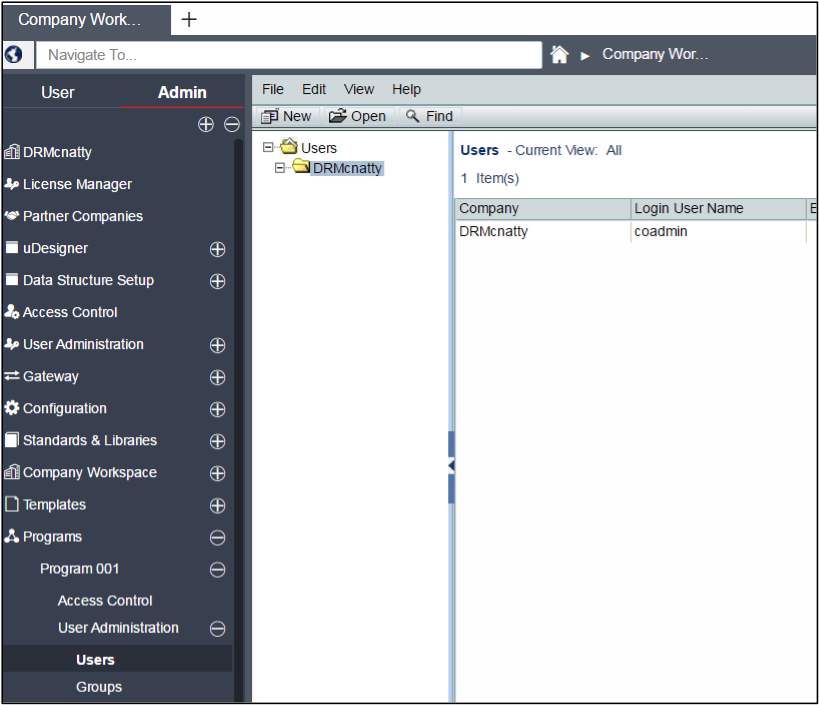Click the expand-all plus icon above sidebar
The image size is (819, 705).
click(206, 125)
